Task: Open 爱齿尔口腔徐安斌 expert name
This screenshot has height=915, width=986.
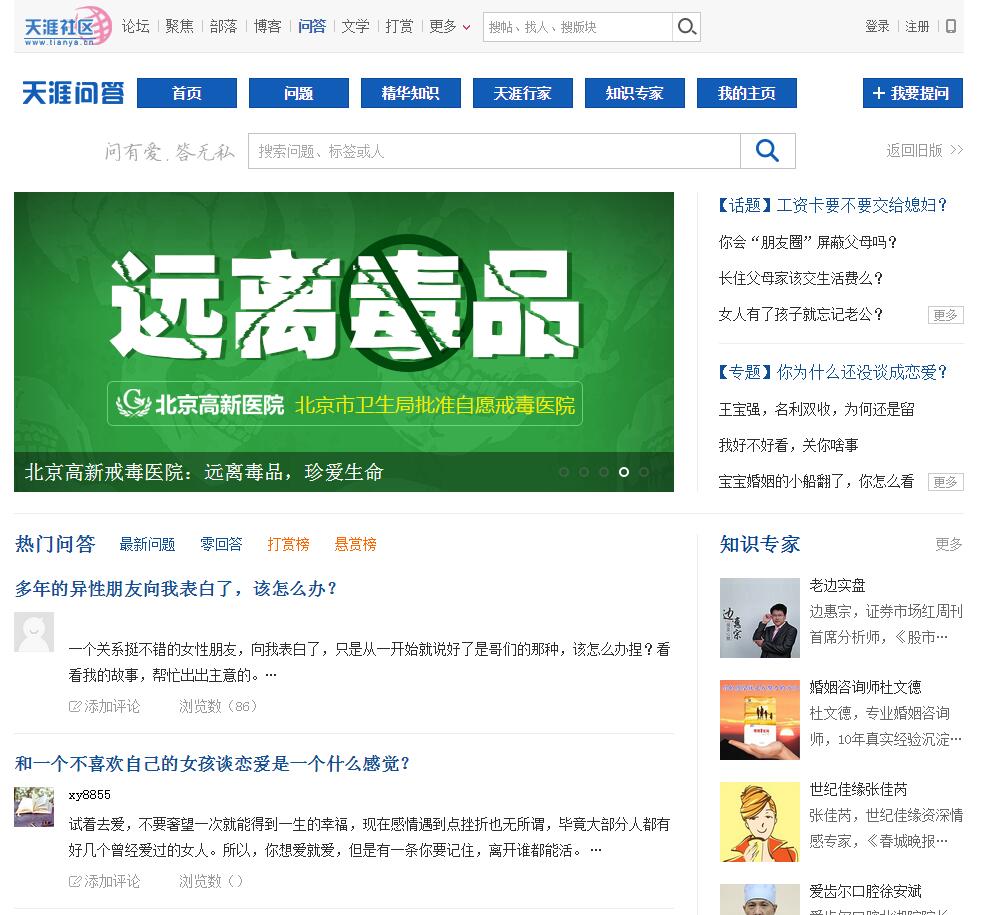Action: tap(865, 891)
